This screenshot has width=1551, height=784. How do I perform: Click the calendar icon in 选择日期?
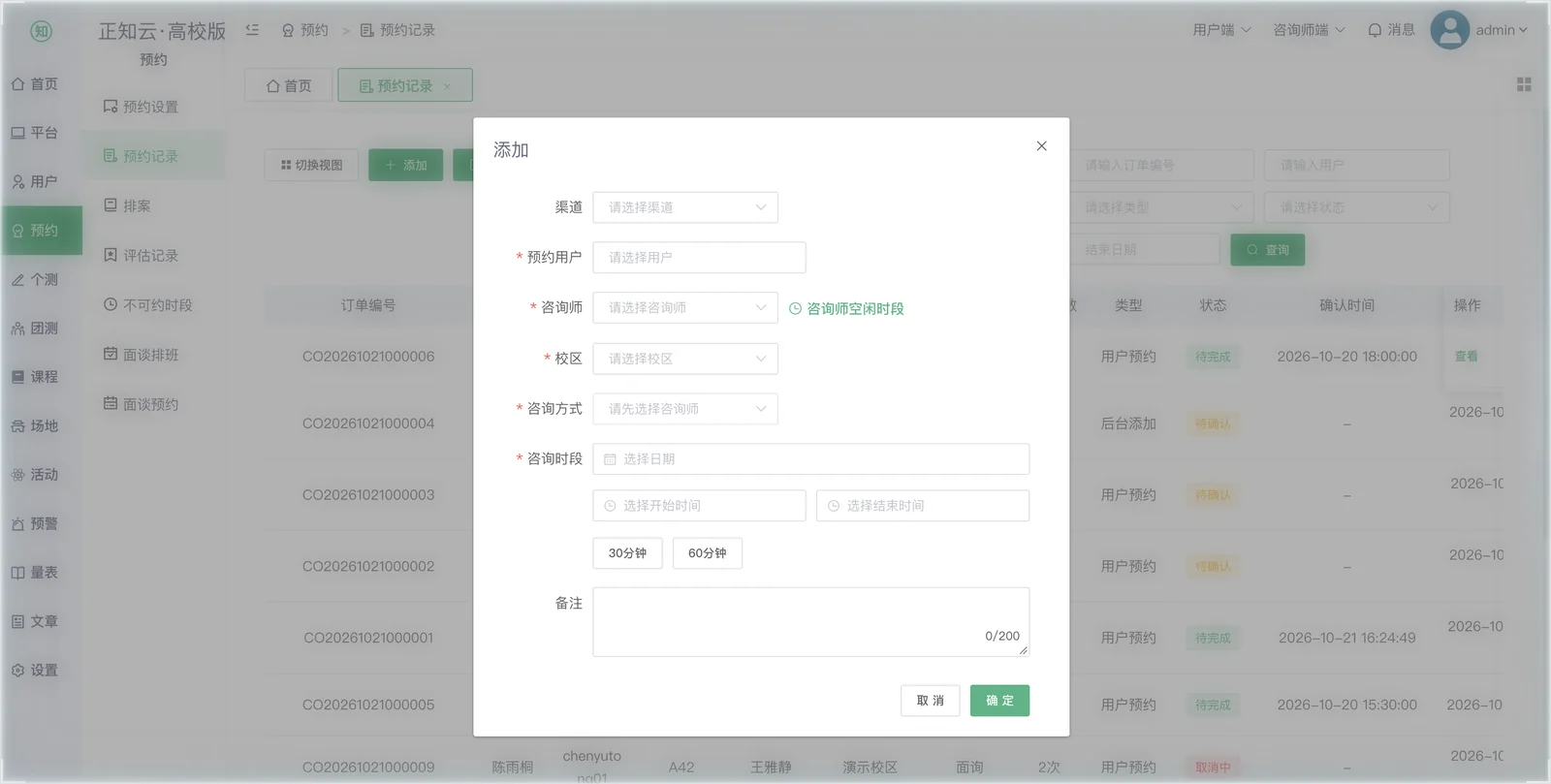point(611,459)
